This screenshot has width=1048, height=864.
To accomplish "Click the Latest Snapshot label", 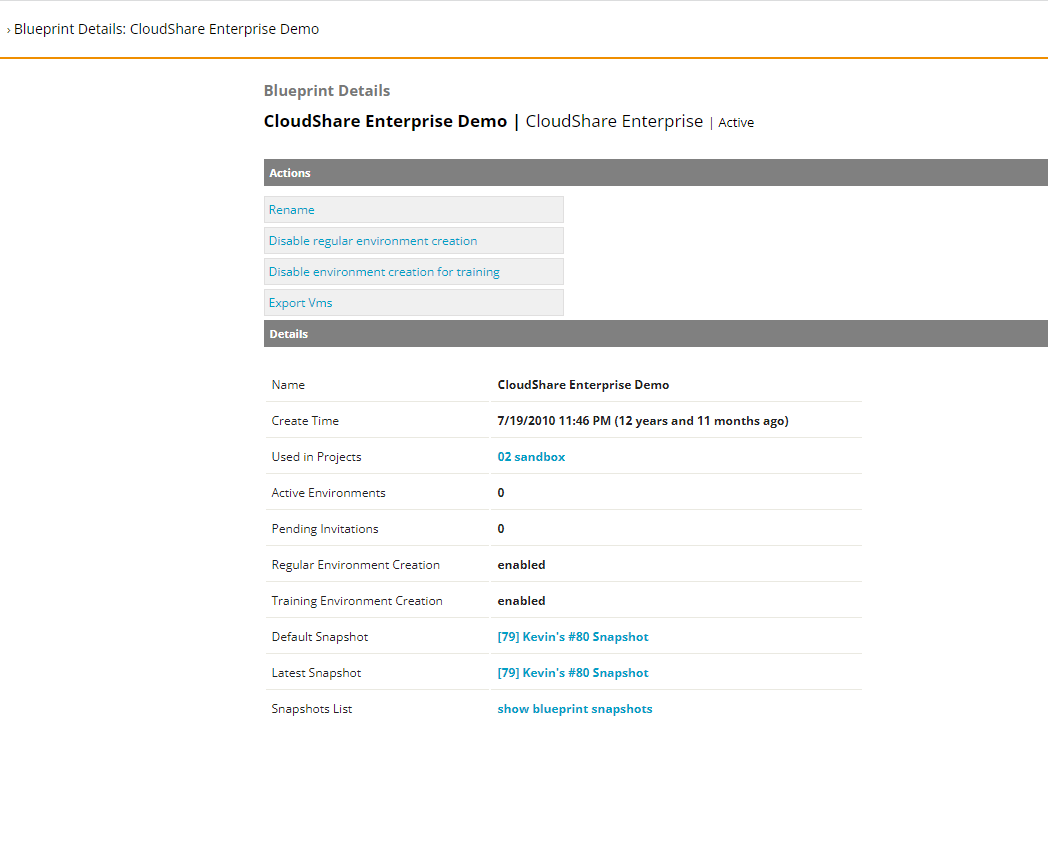I will pyautogui.click(x=316, y=673).
